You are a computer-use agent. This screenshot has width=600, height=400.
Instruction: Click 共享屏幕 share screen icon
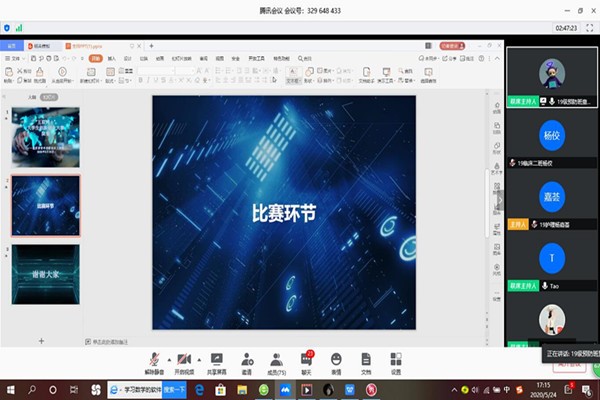[x=217, y=361]
